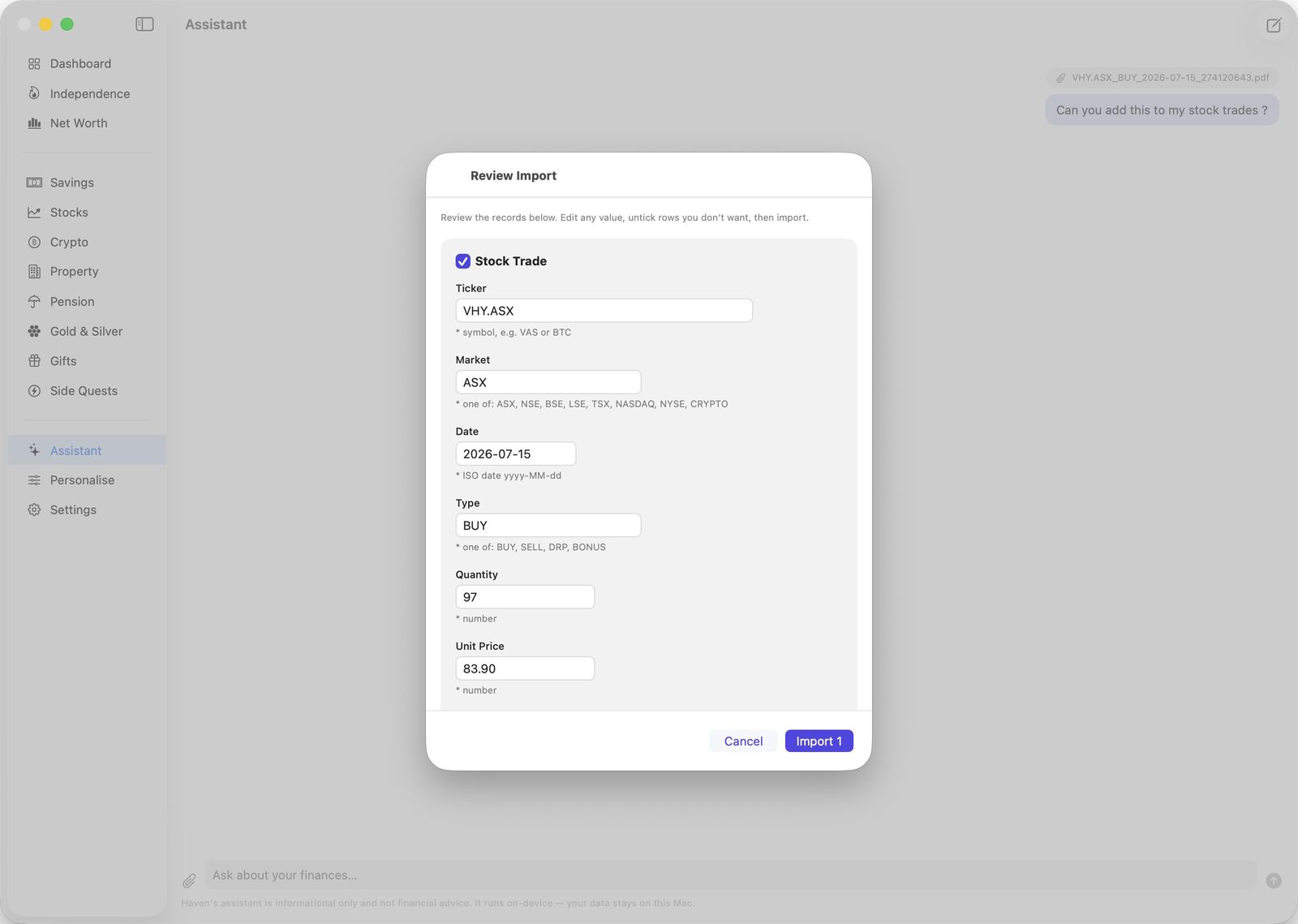Edit the Date field 2026-07-15
The width and height of the screenshot is (1298, 924).
[x=516, y=453]
